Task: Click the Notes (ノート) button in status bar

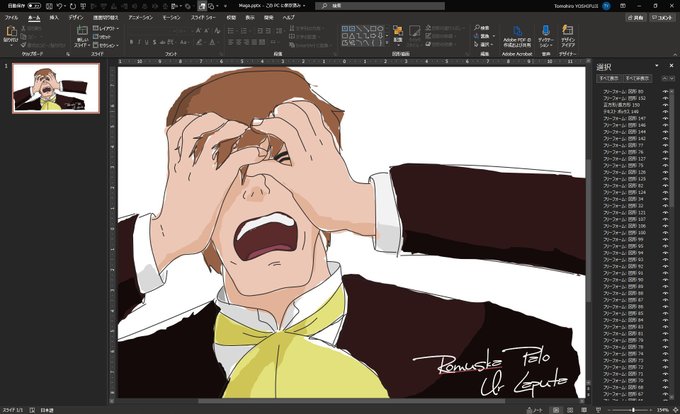Action: (x=535, y=410)
